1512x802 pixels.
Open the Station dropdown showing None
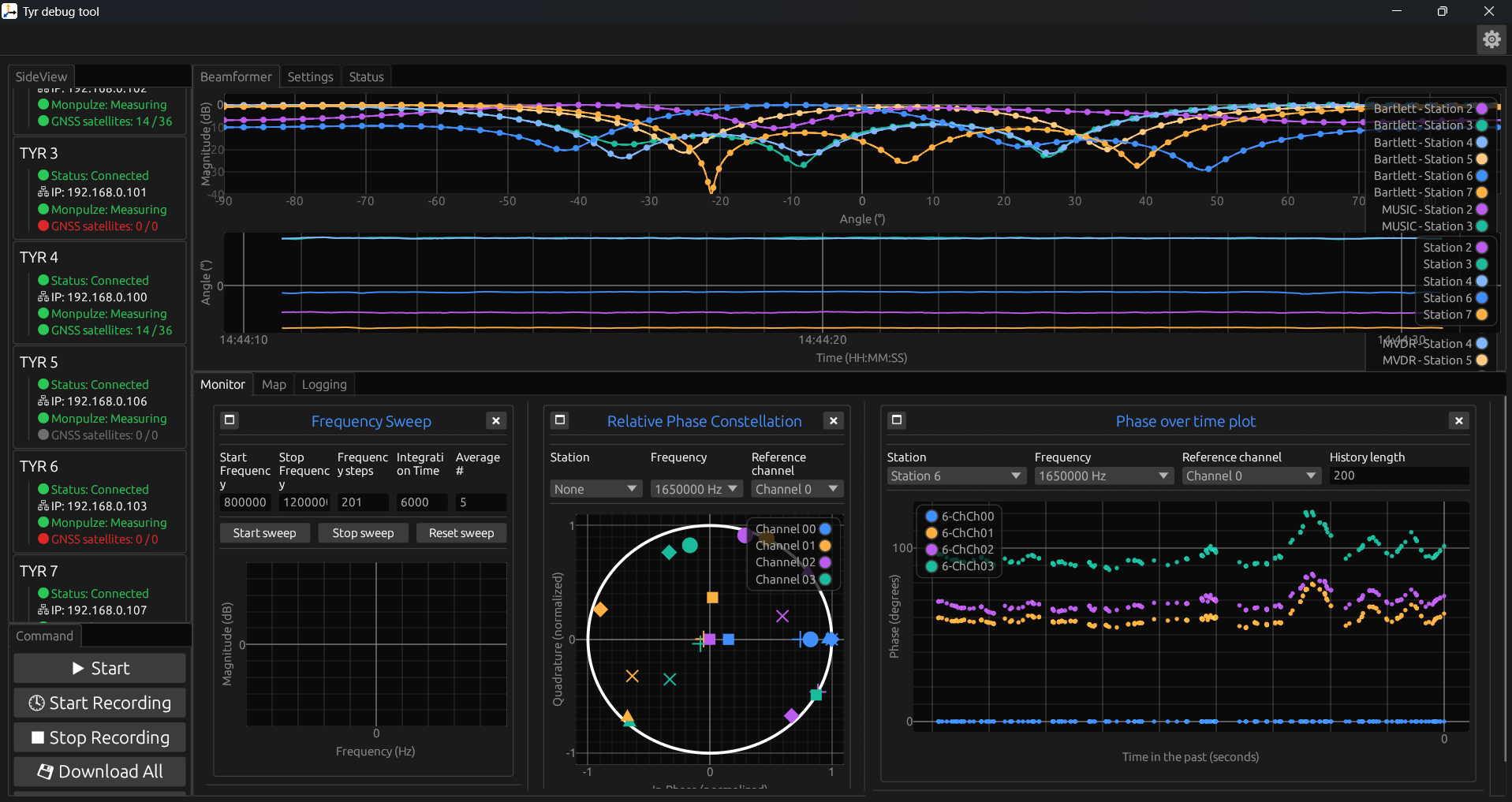pyautogui.click(x=595, y=489)
